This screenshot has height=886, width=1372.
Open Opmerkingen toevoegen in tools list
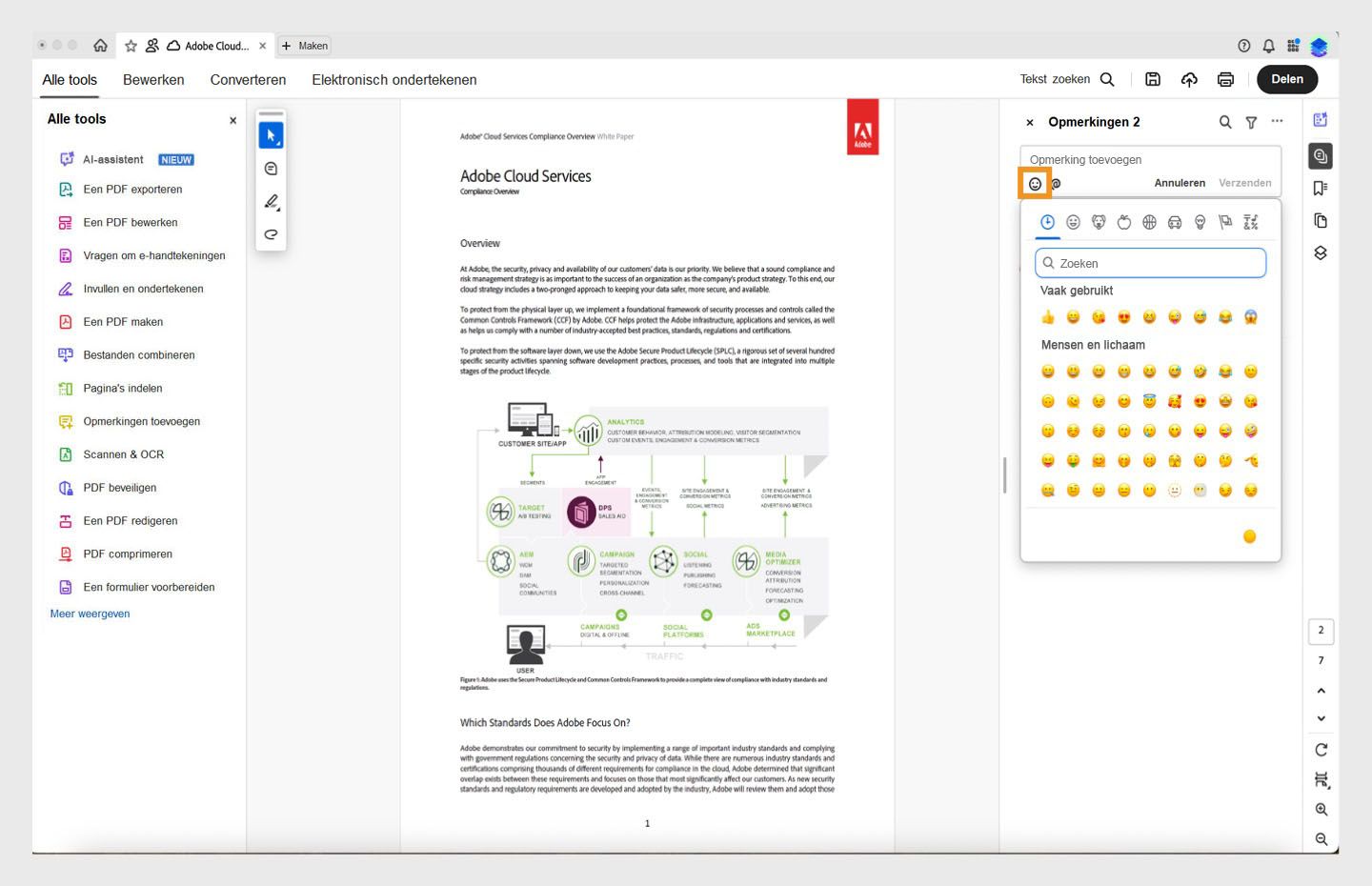point(142,421)
